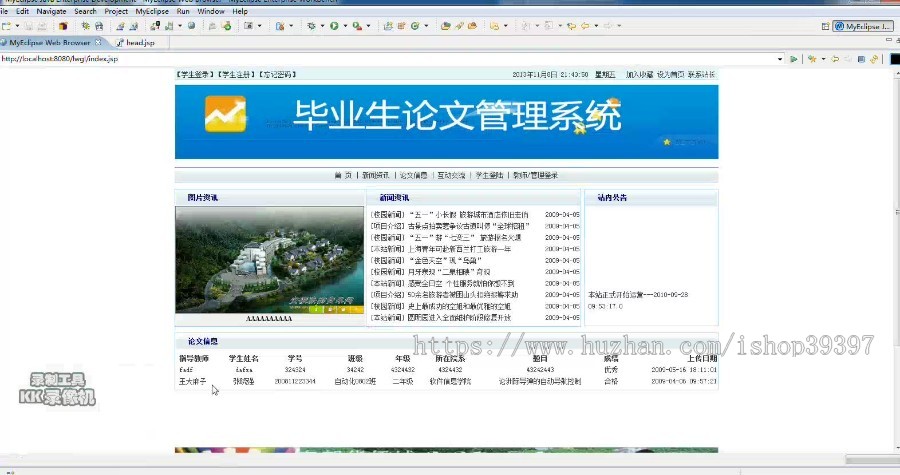Click the thesis row for teacher 王大锤子

point(447,381)
